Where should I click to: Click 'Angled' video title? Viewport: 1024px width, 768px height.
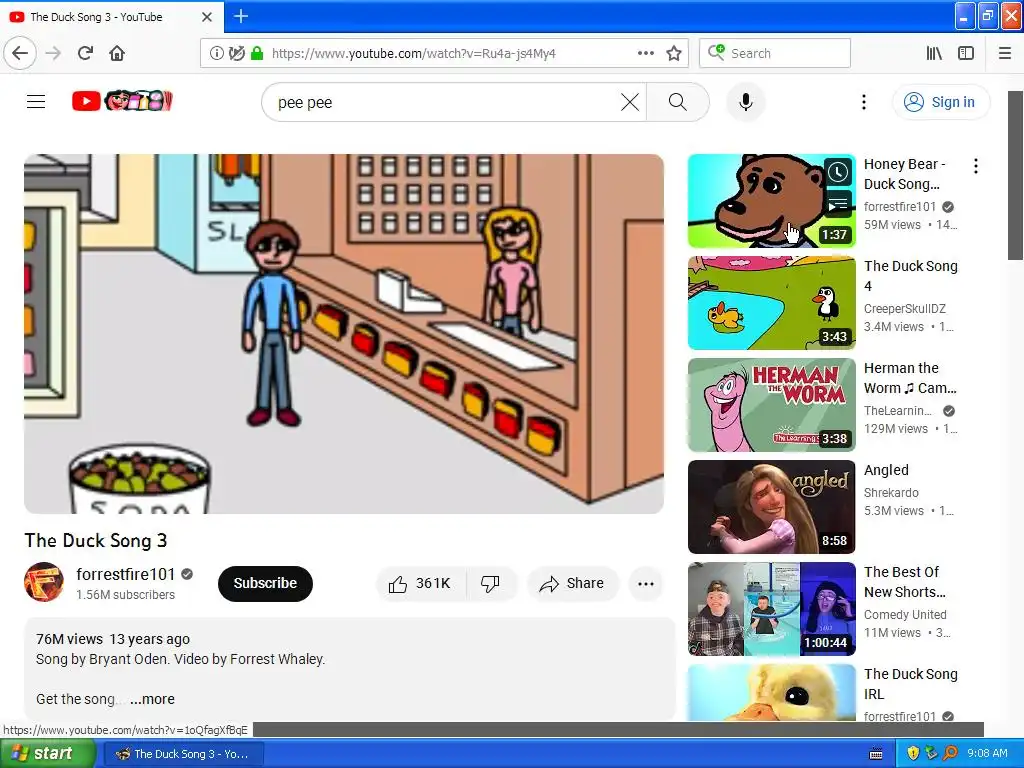[x=886, y=470]
